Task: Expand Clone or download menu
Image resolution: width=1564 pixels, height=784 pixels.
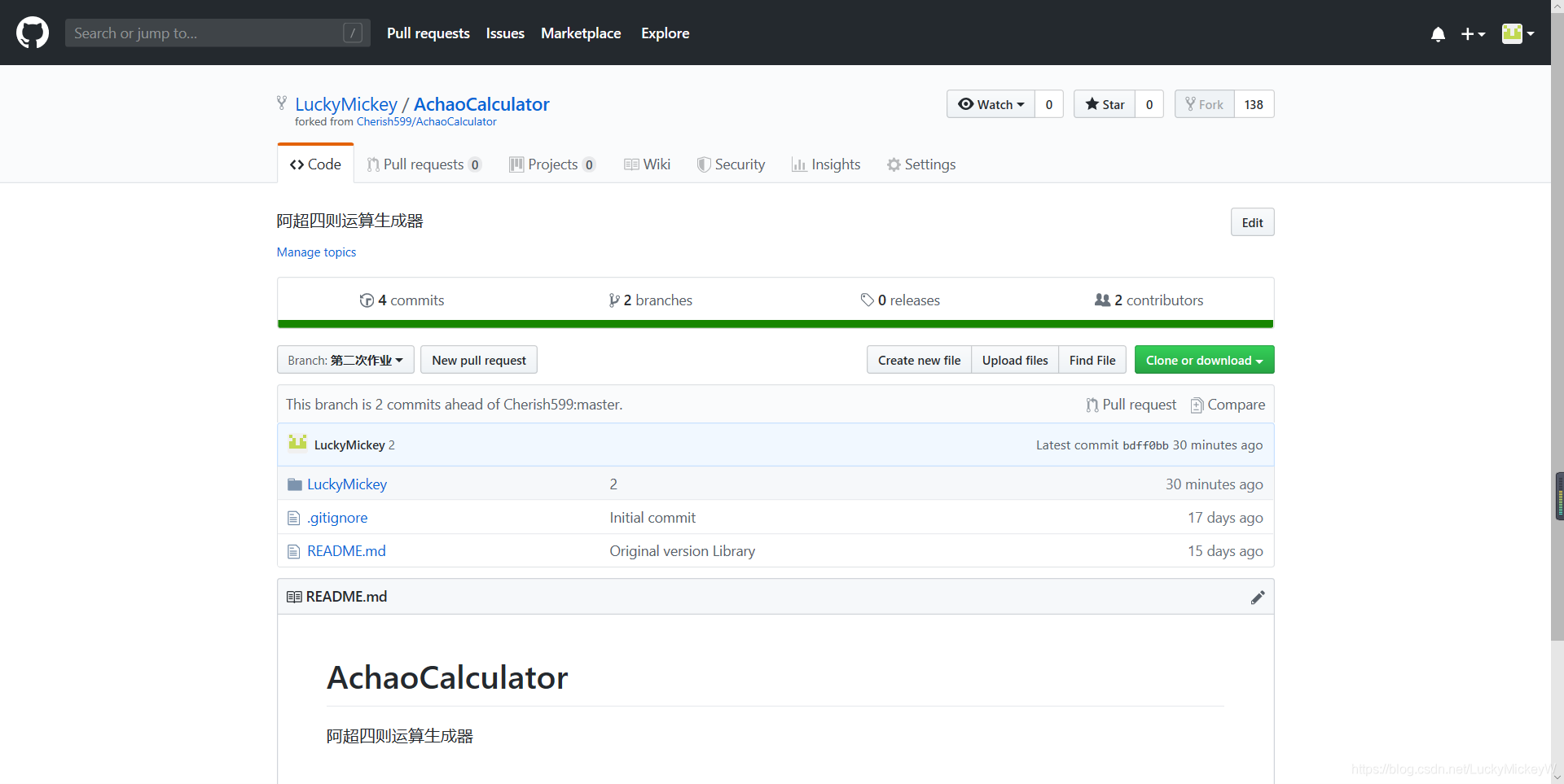Action: click(1204, 360)
